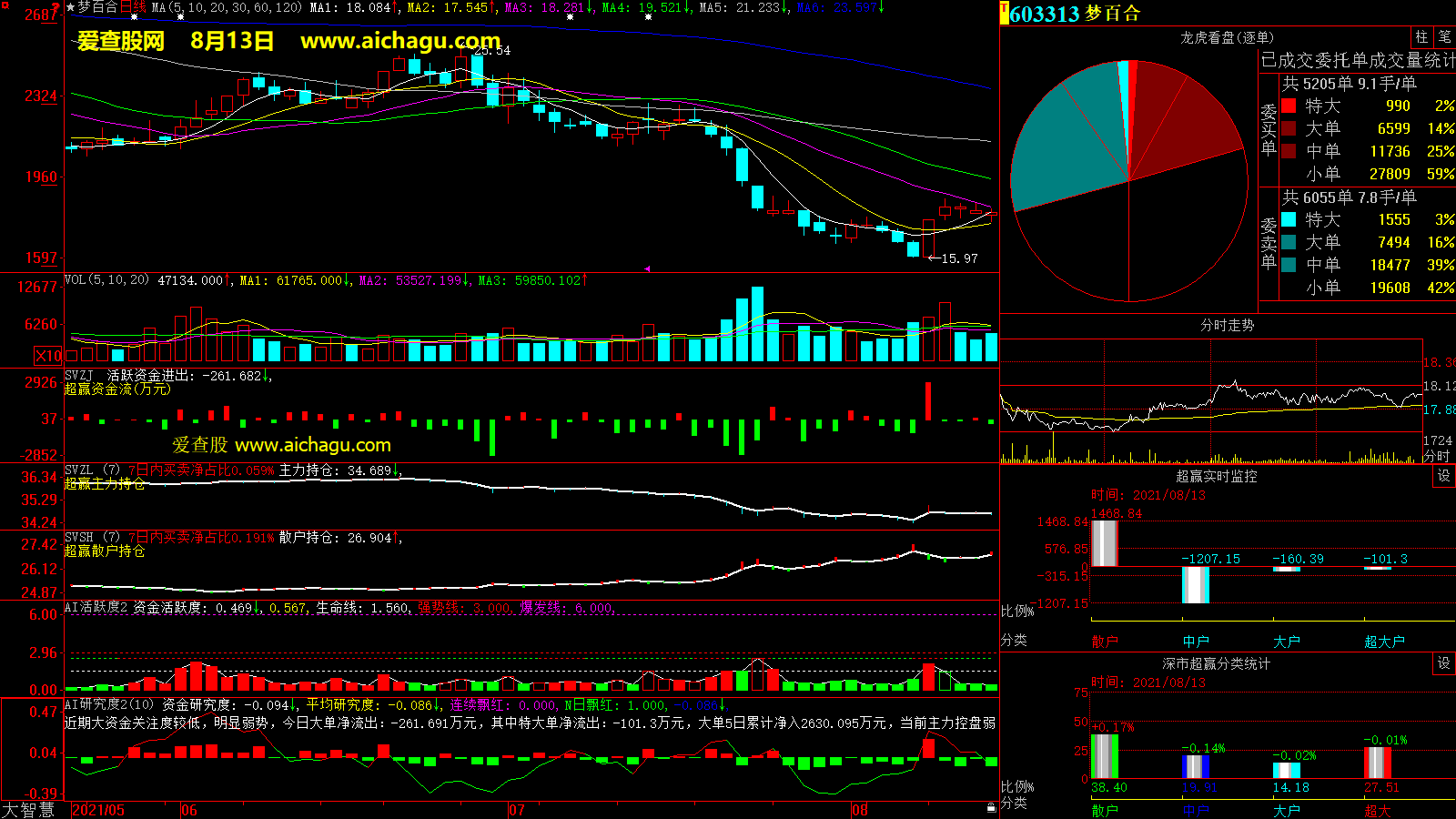
Task: Switch to 笔 tick view
Action: (x=1444, y=37)
